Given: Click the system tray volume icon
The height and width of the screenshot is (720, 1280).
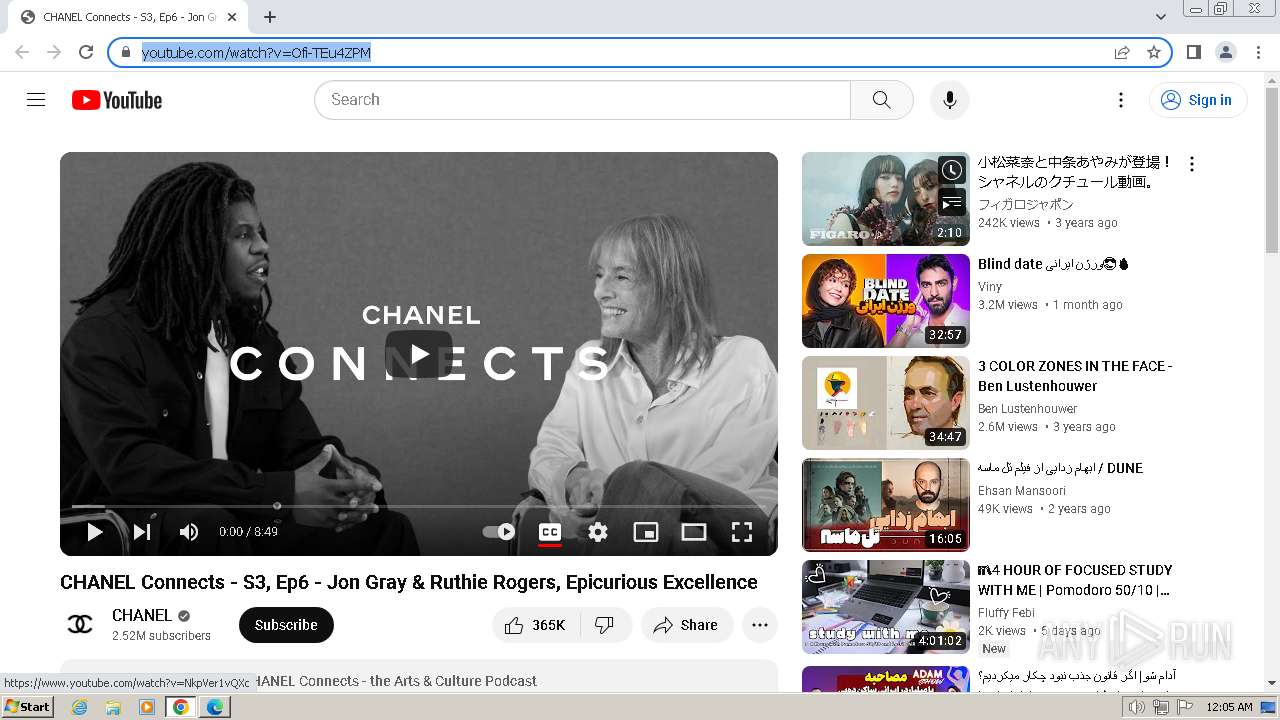Looking at the screenshot, I should (x=1137, y=707).
